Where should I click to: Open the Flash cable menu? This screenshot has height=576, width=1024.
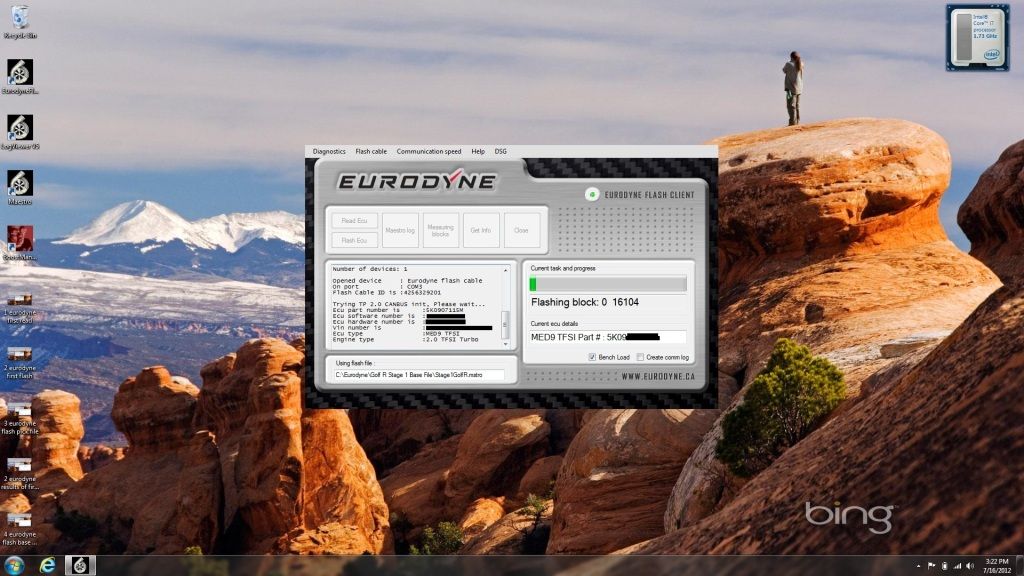[371, 152]
